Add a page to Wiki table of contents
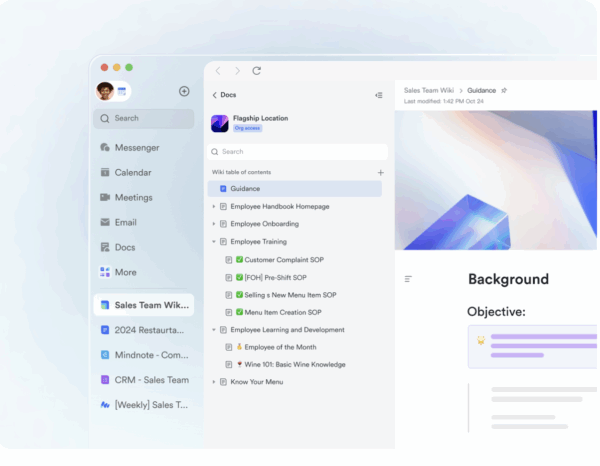 [380, 172]
